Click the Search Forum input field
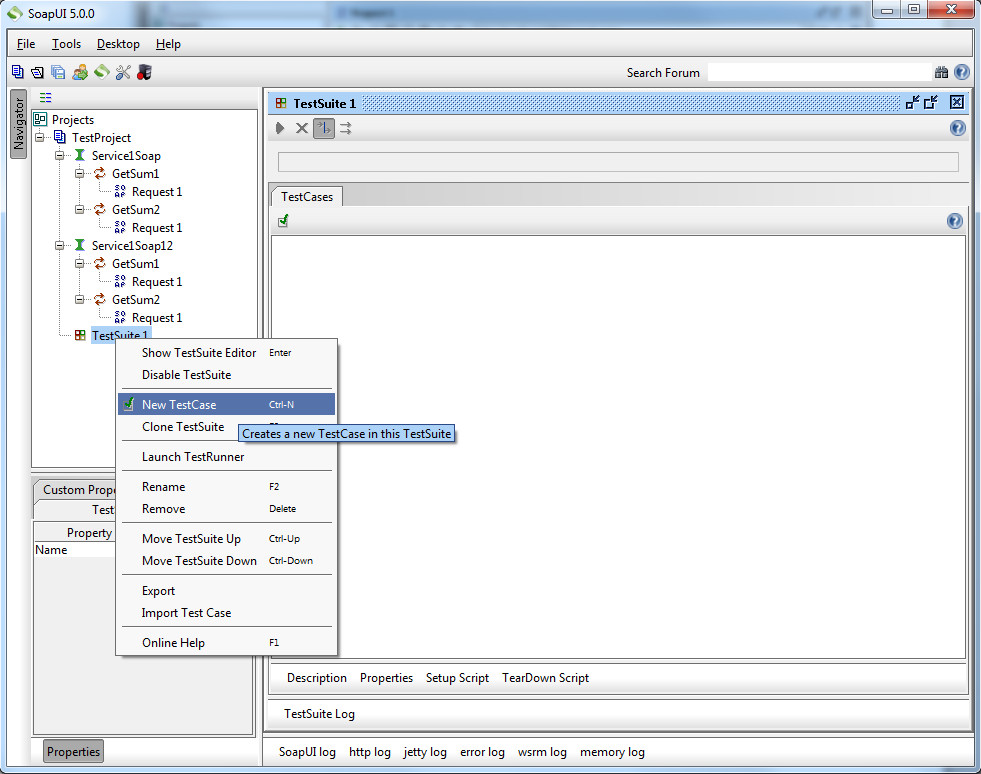Image resolution: width=981 pixels, height=774 pixels. [x=818, y=72]
